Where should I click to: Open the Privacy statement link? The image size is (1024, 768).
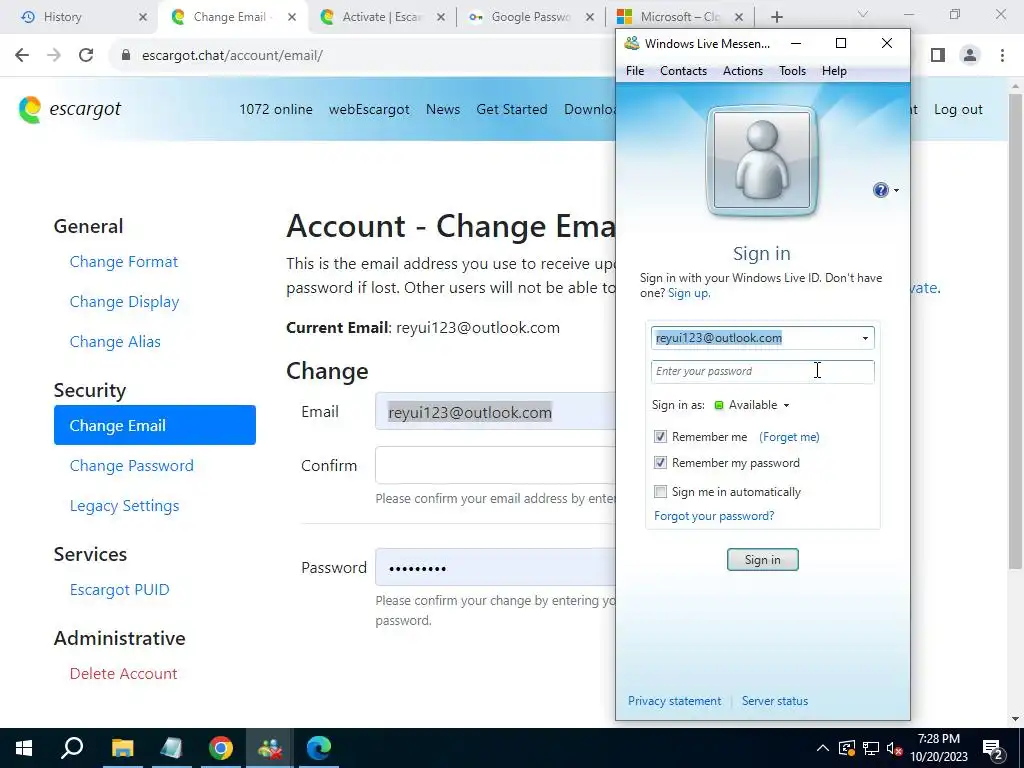pos(675,701)
